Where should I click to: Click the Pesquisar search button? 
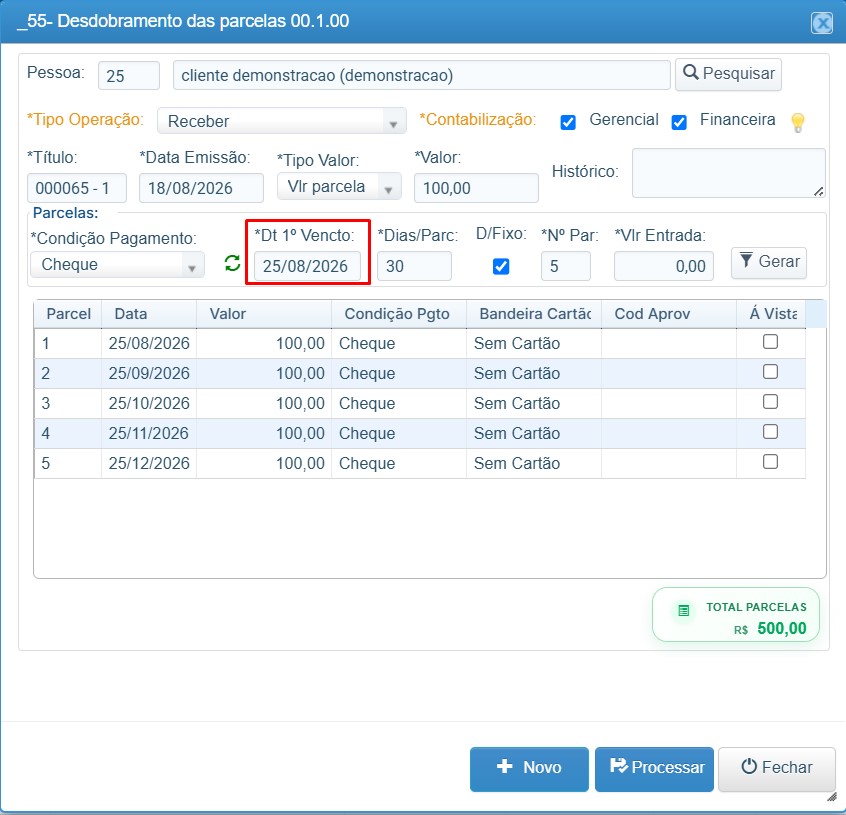728,74
